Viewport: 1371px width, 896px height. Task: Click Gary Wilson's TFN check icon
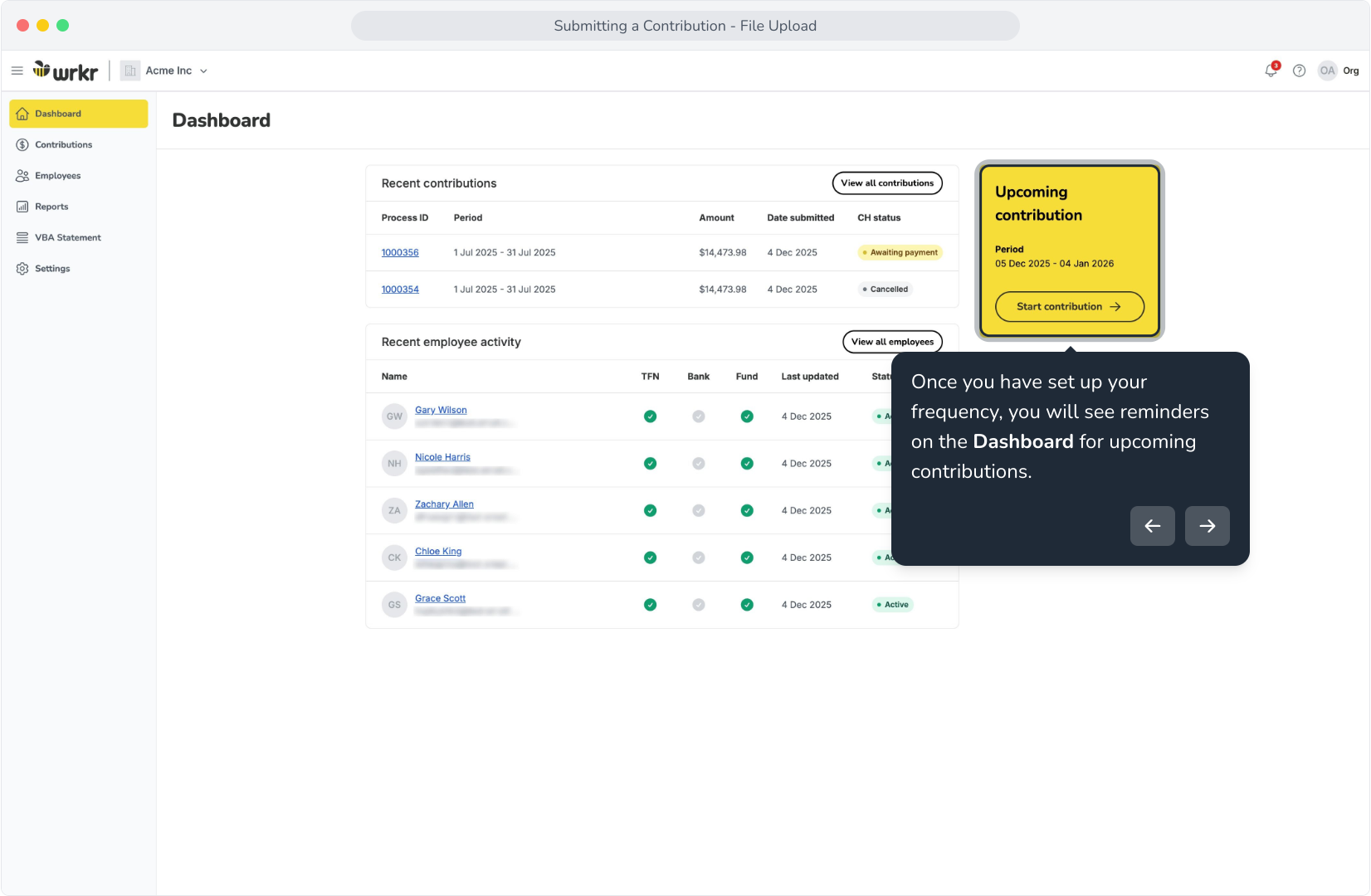tap(651, 416)
